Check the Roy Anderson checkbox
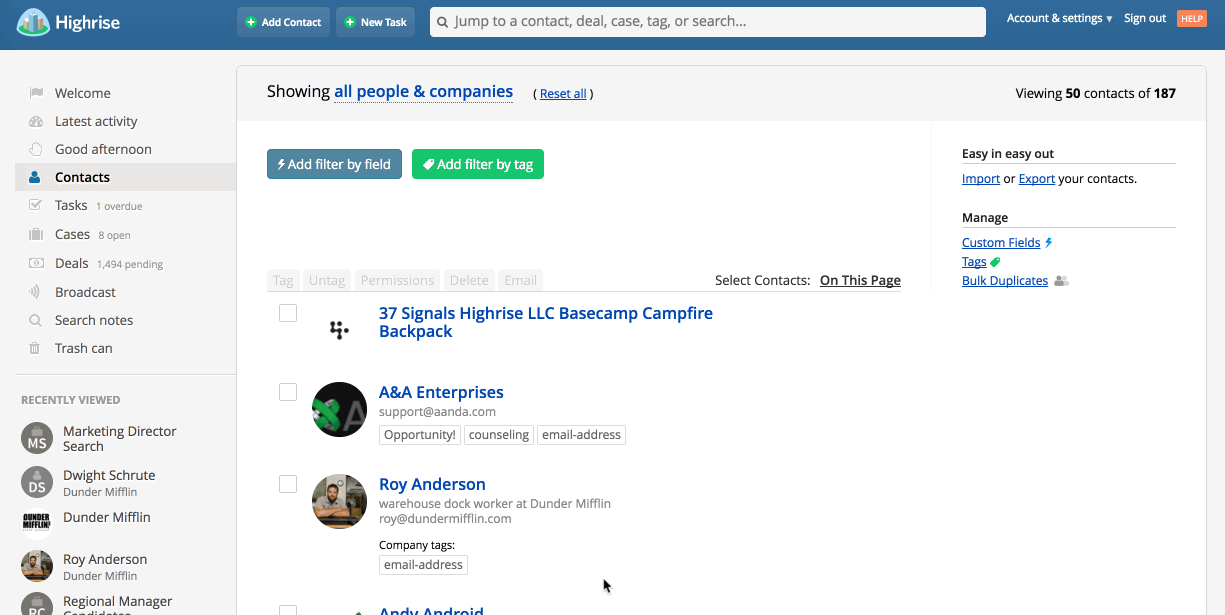 click(288, 484)
